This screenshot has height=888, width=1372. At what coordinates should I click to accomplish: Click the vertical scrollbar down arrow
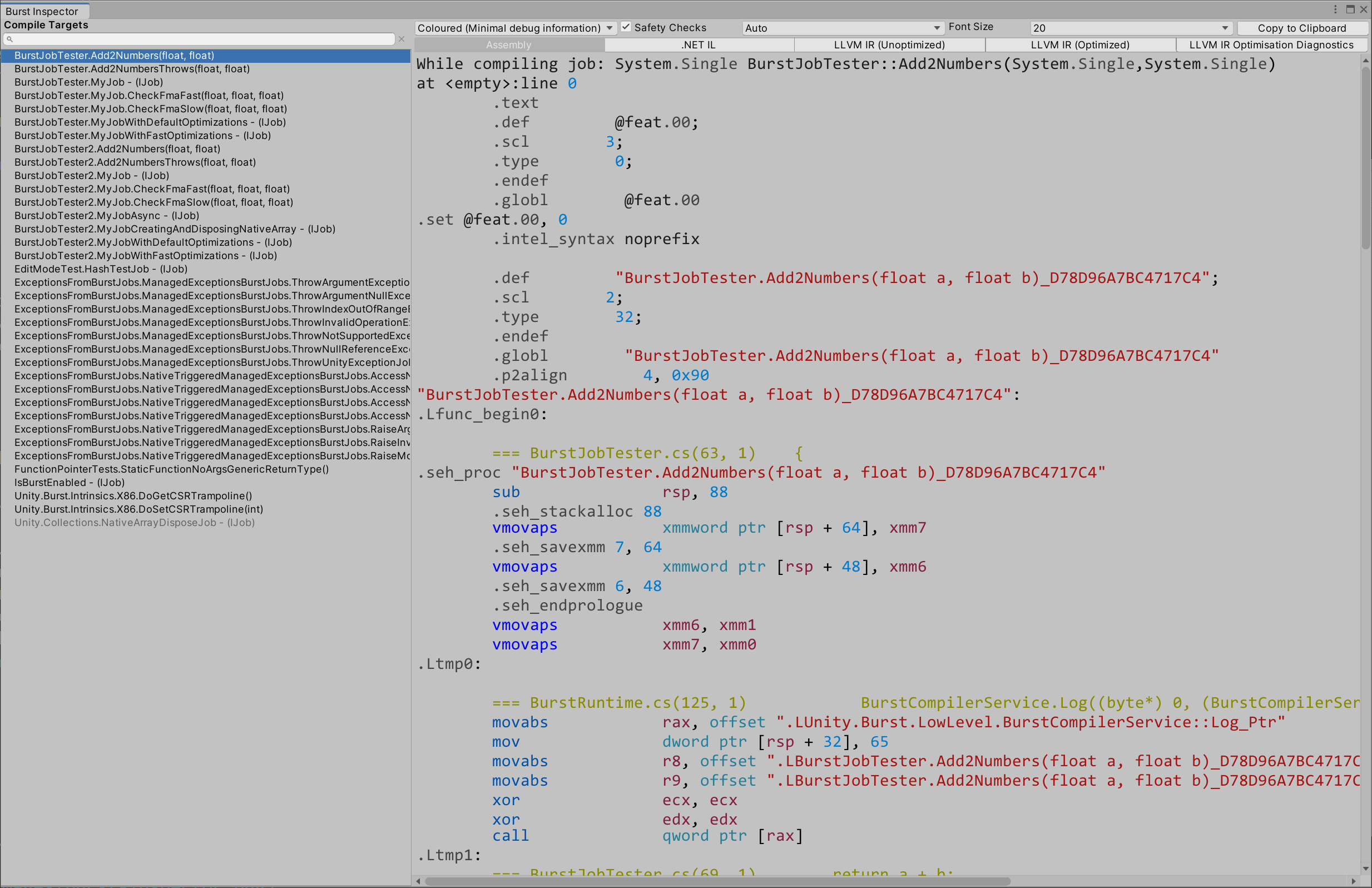[x=1365, y=869]
